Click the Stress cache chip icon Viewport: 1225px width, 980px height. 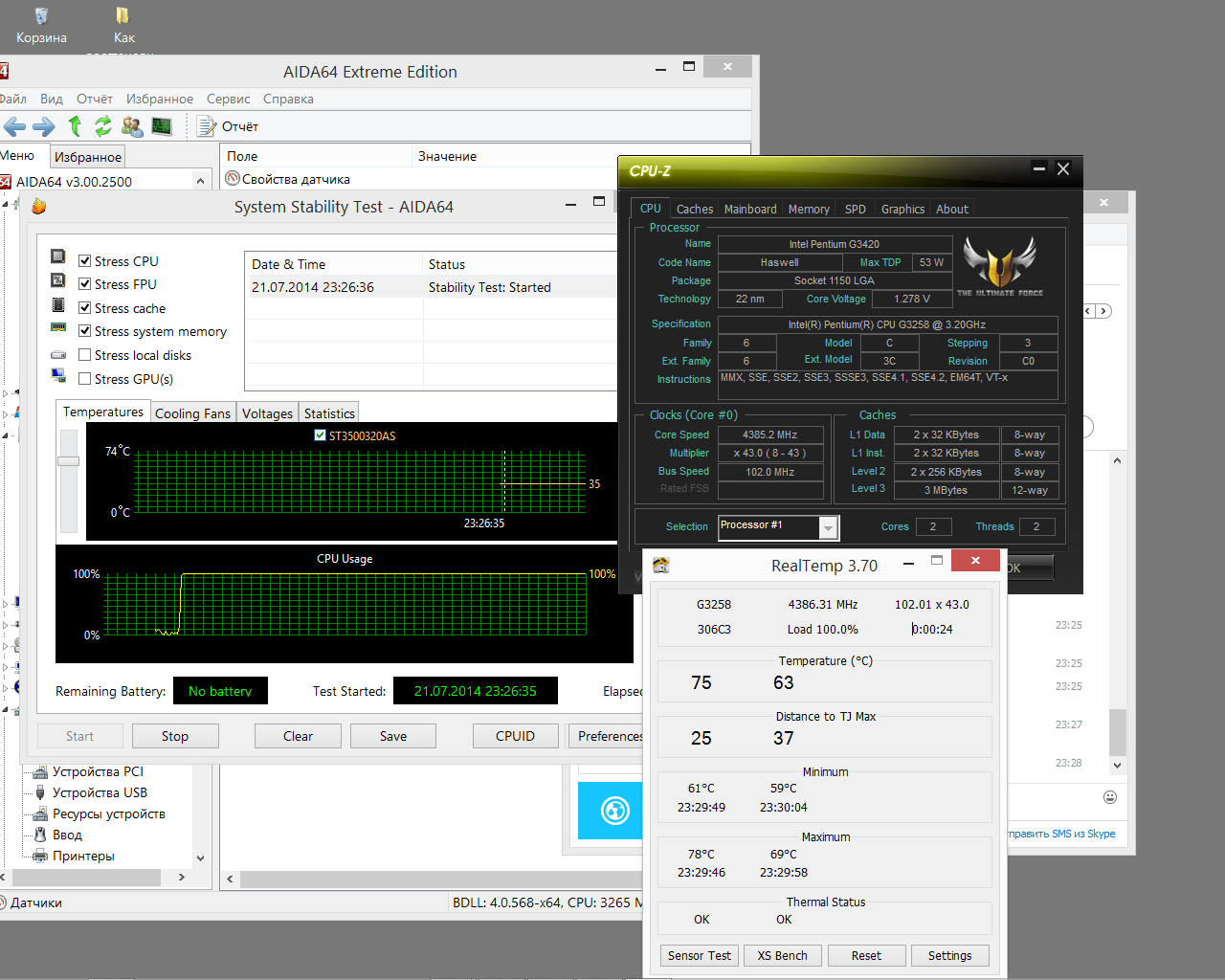pos(58,304)
